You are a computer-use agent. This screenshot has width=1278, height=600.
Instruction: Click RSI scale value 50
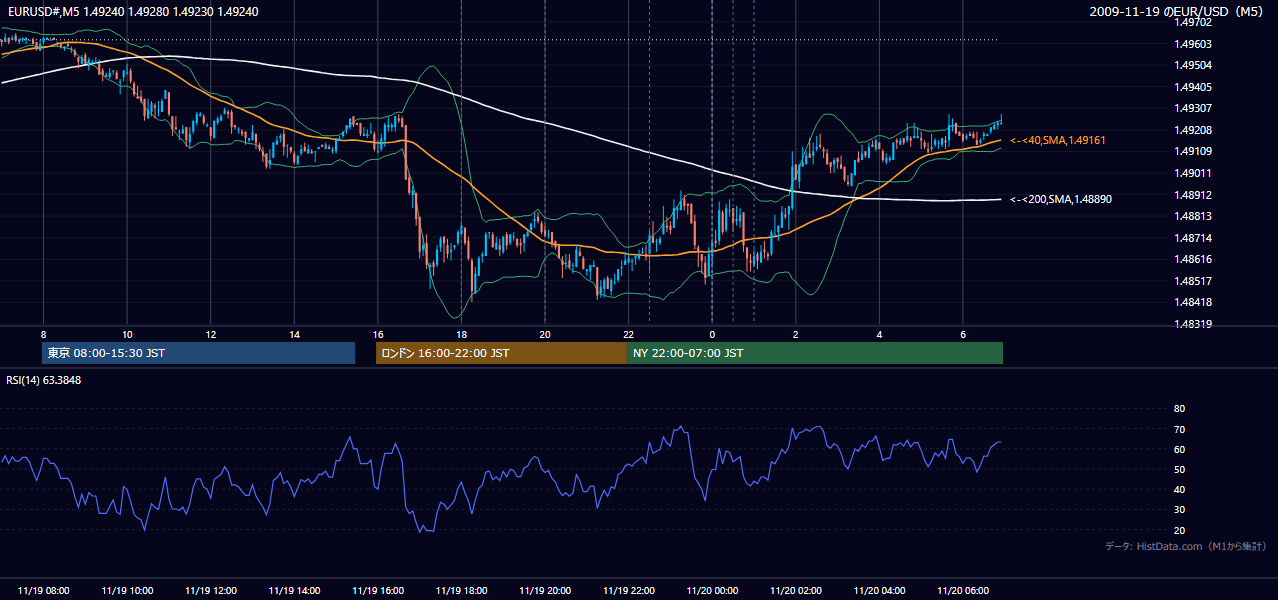1180,469
